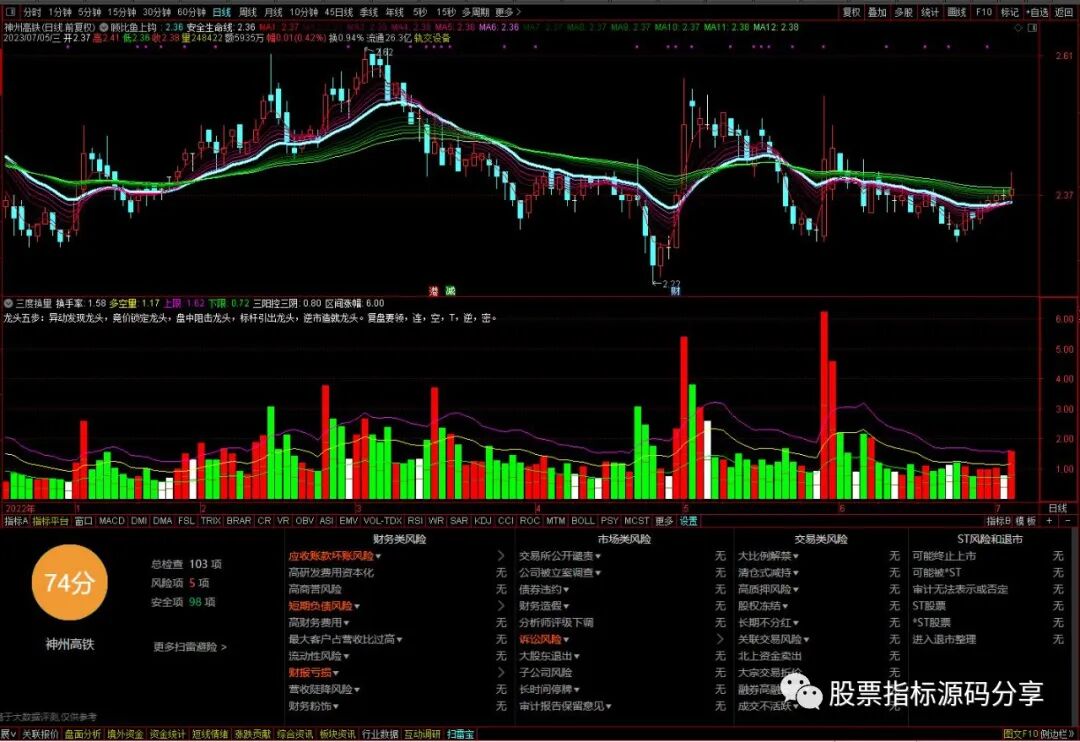
Task: Click the minus button to remove sub-window
Action: click(1068, 521)
